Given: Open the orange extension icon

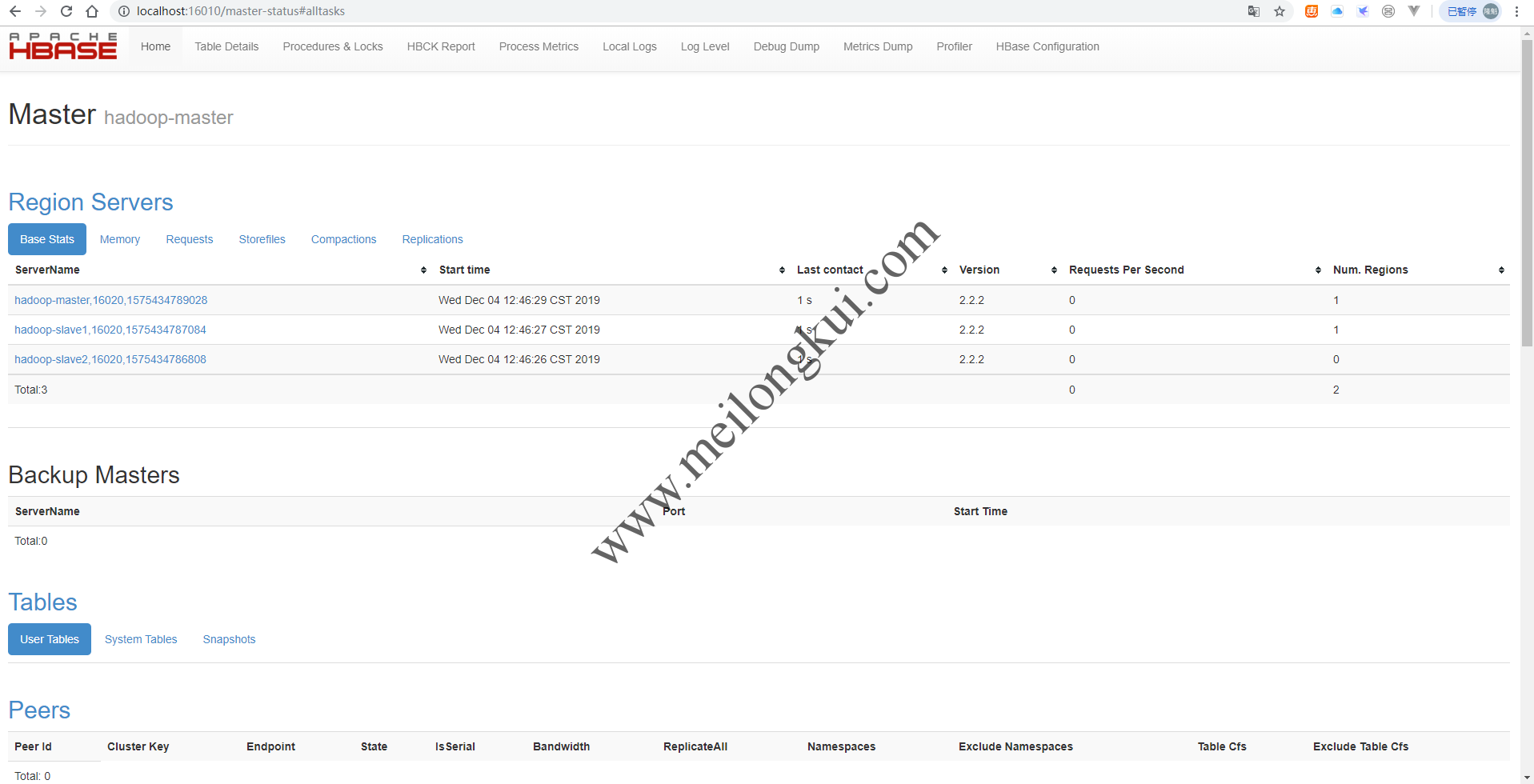Looking at the screenshot, I should pos(1312,11).
